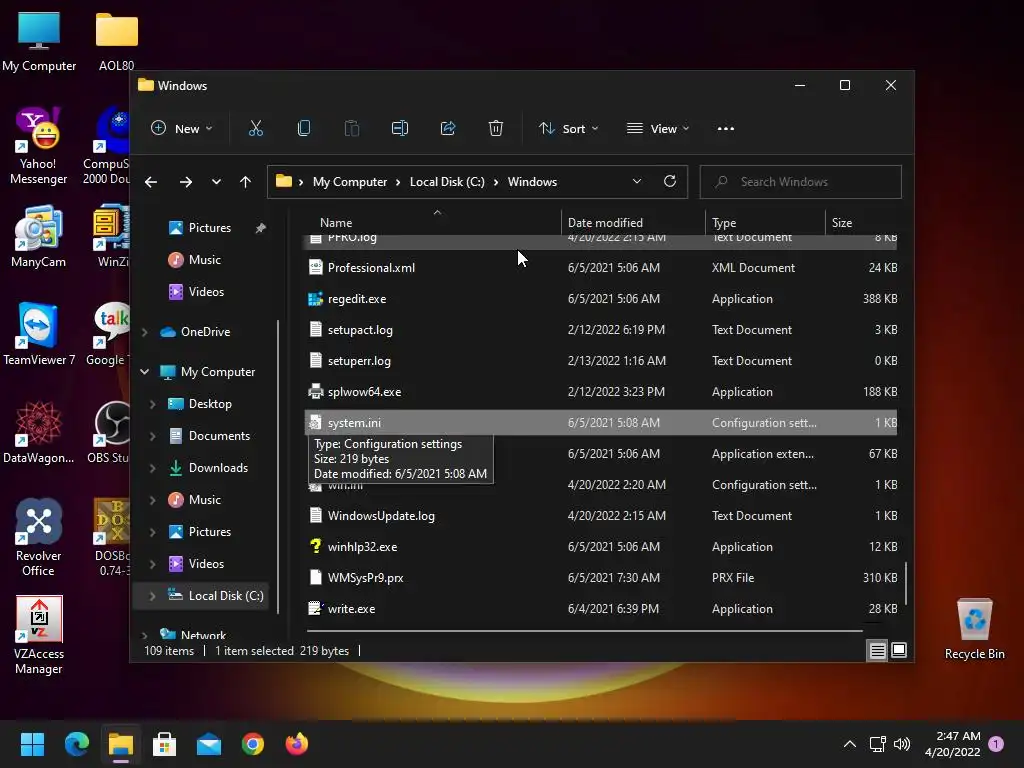Expand the Documents tree node
Image resolution: width=1024 pixels, height=768 pixels.
(152, 436)
